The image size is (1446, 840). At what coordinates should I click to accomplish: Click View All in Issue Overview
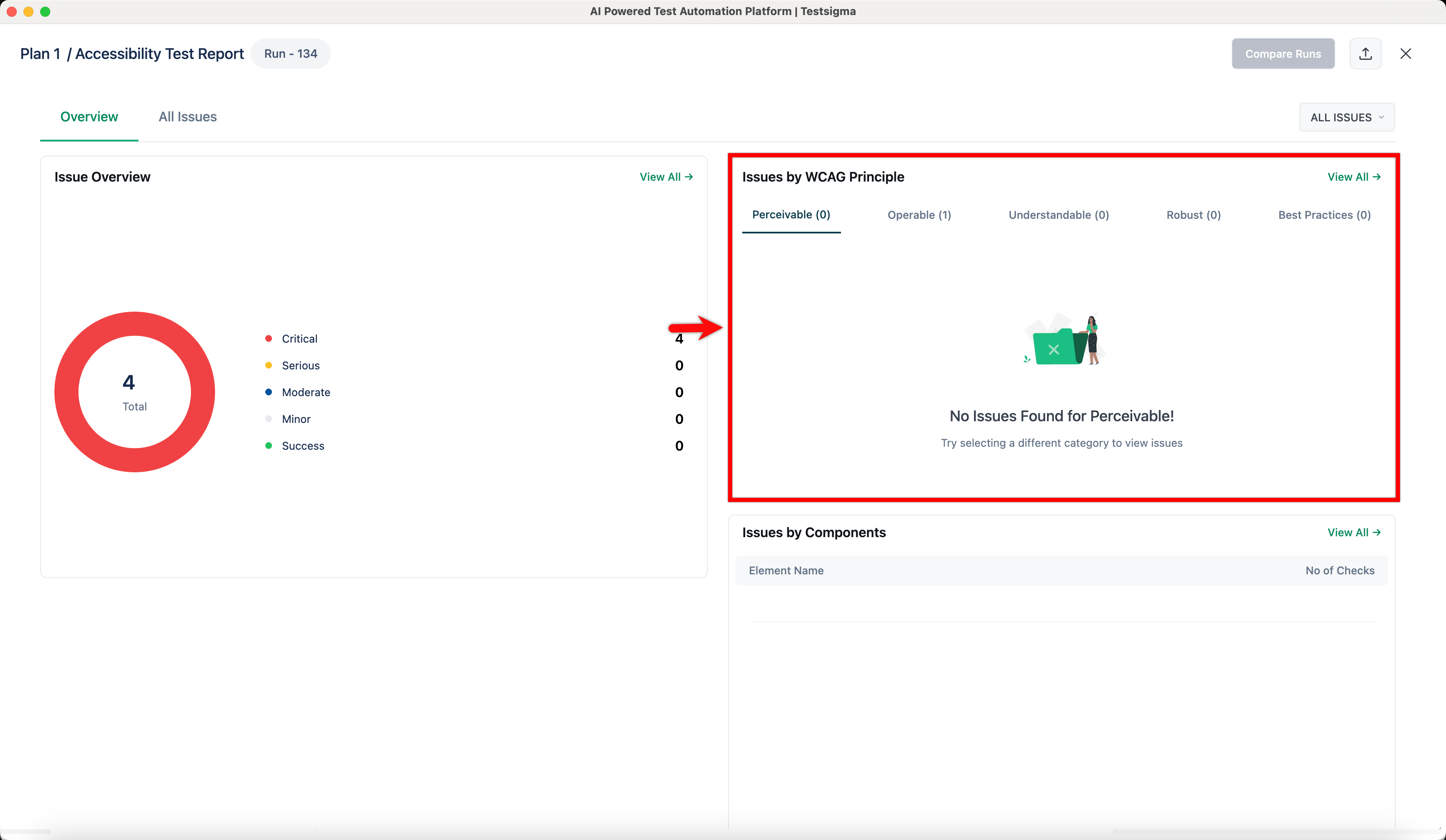pos(666,177)
